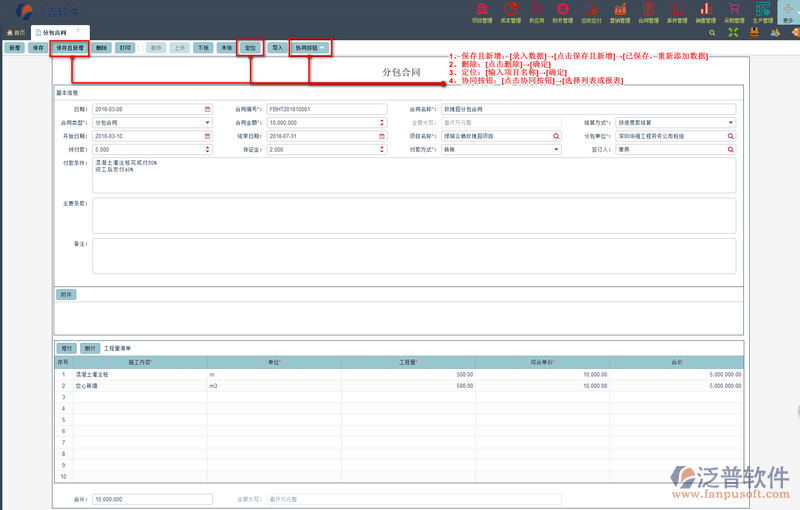
Task: Click the search magnifier in top bar
Action: [x=712, y=33]
